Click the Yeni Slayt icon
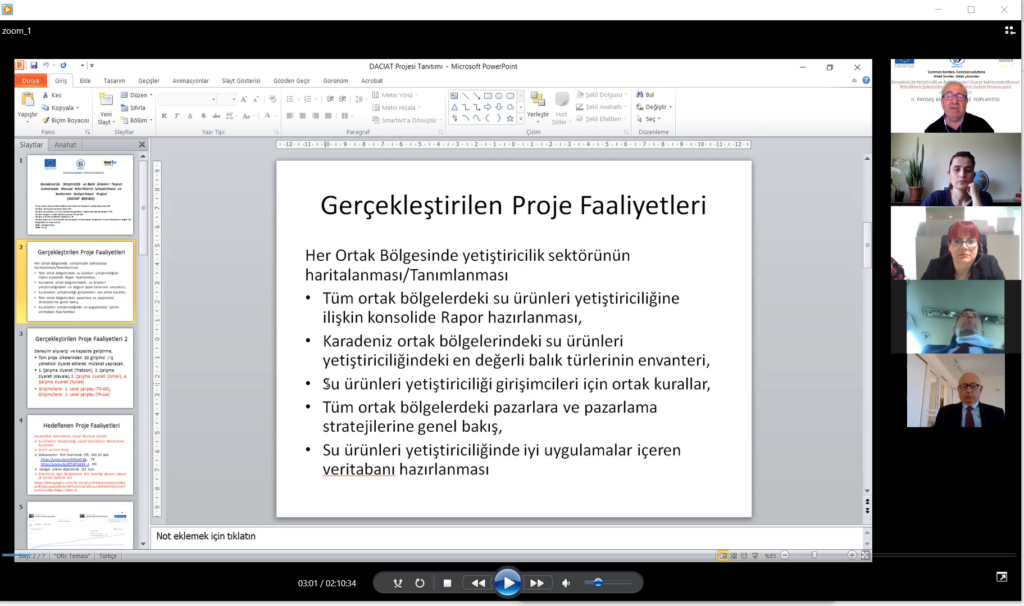The height and width of the screenshot is (606, 1024). tap(105, 104)
